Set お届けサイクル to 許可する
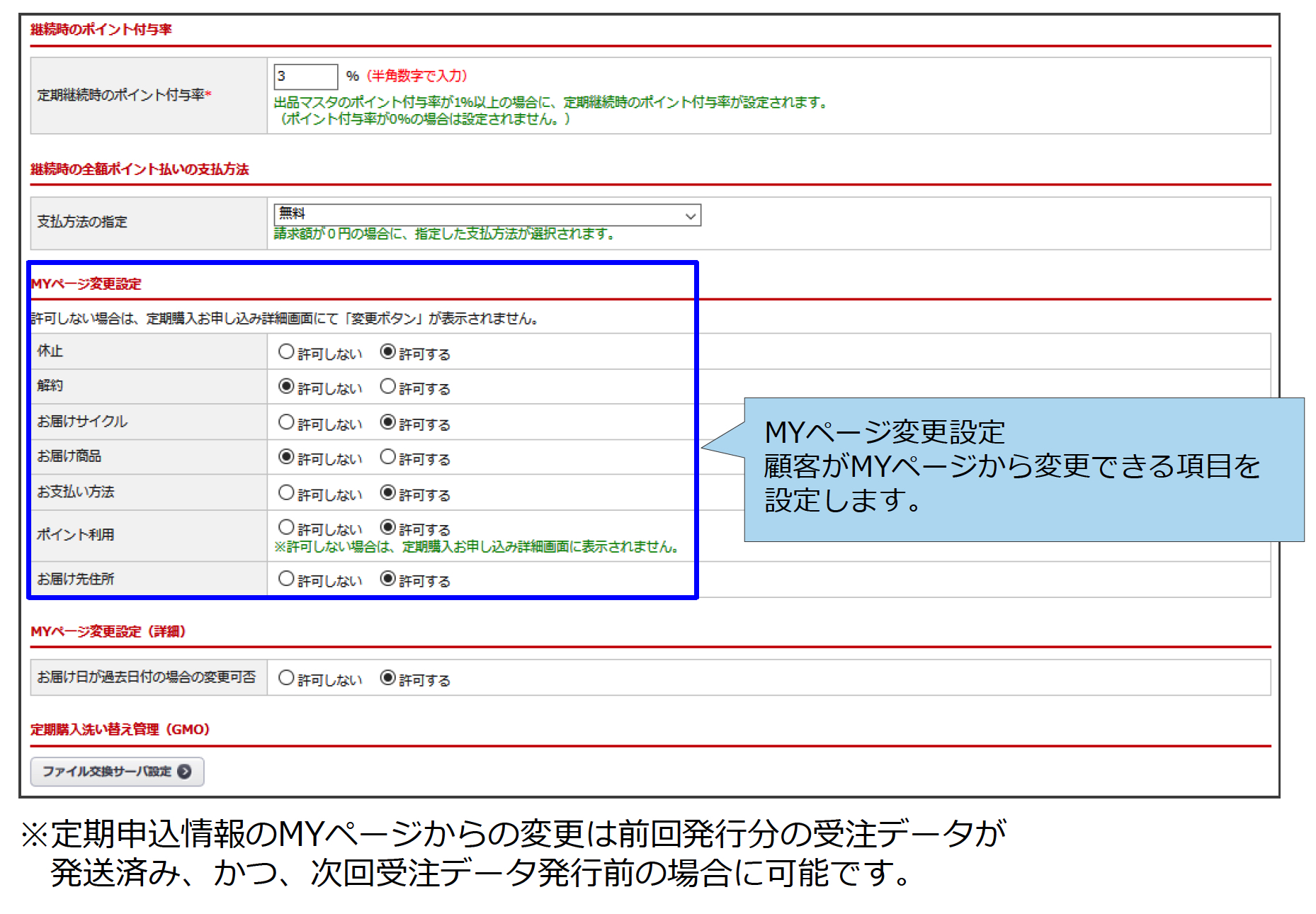The height and width of the screenshot is (914, 1316). coord(387,422)
